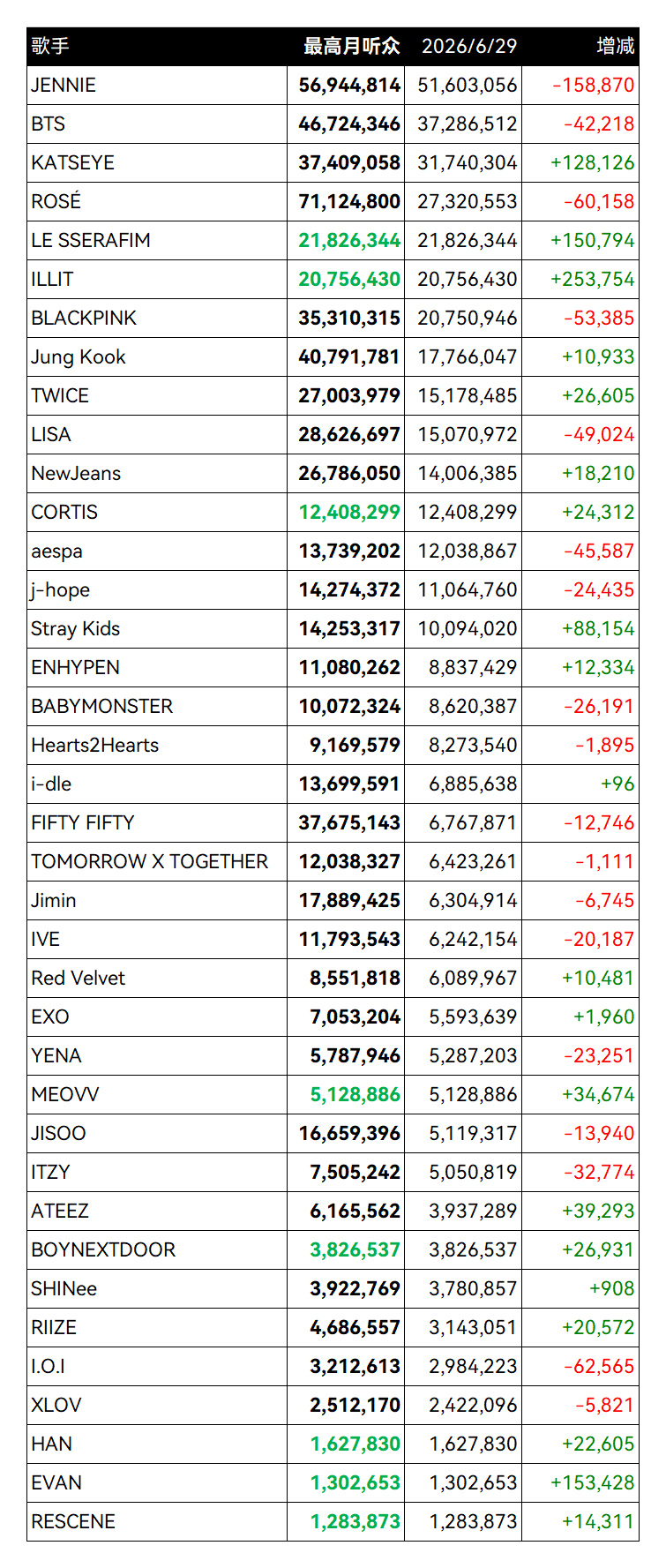Click the NewJeans name cell

76,473
